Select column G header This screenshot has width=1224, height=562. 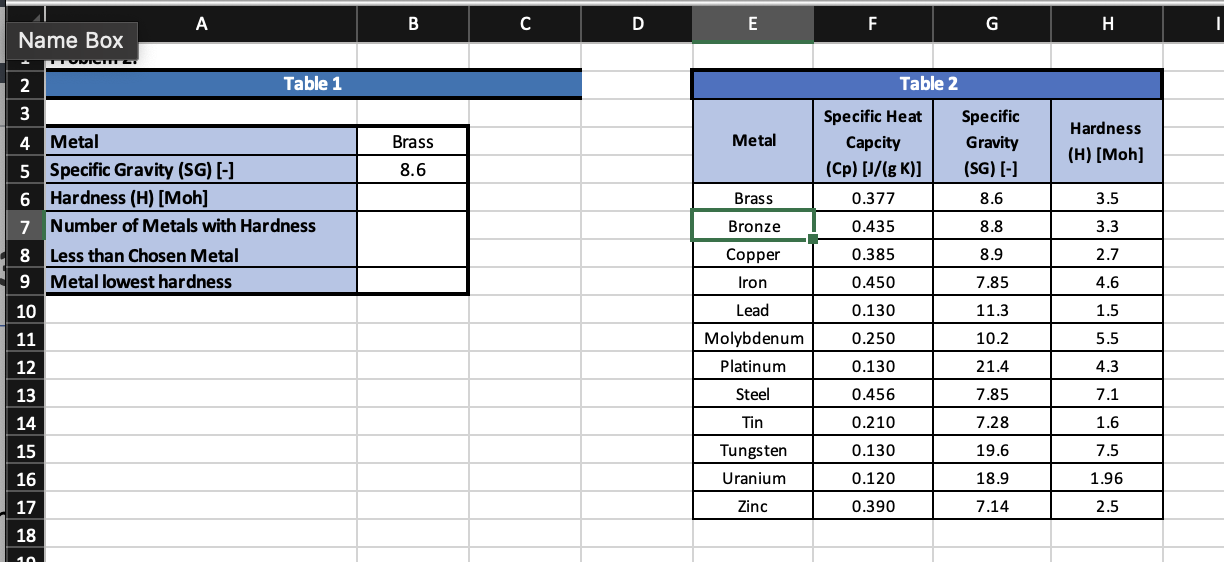coord(991,22)
